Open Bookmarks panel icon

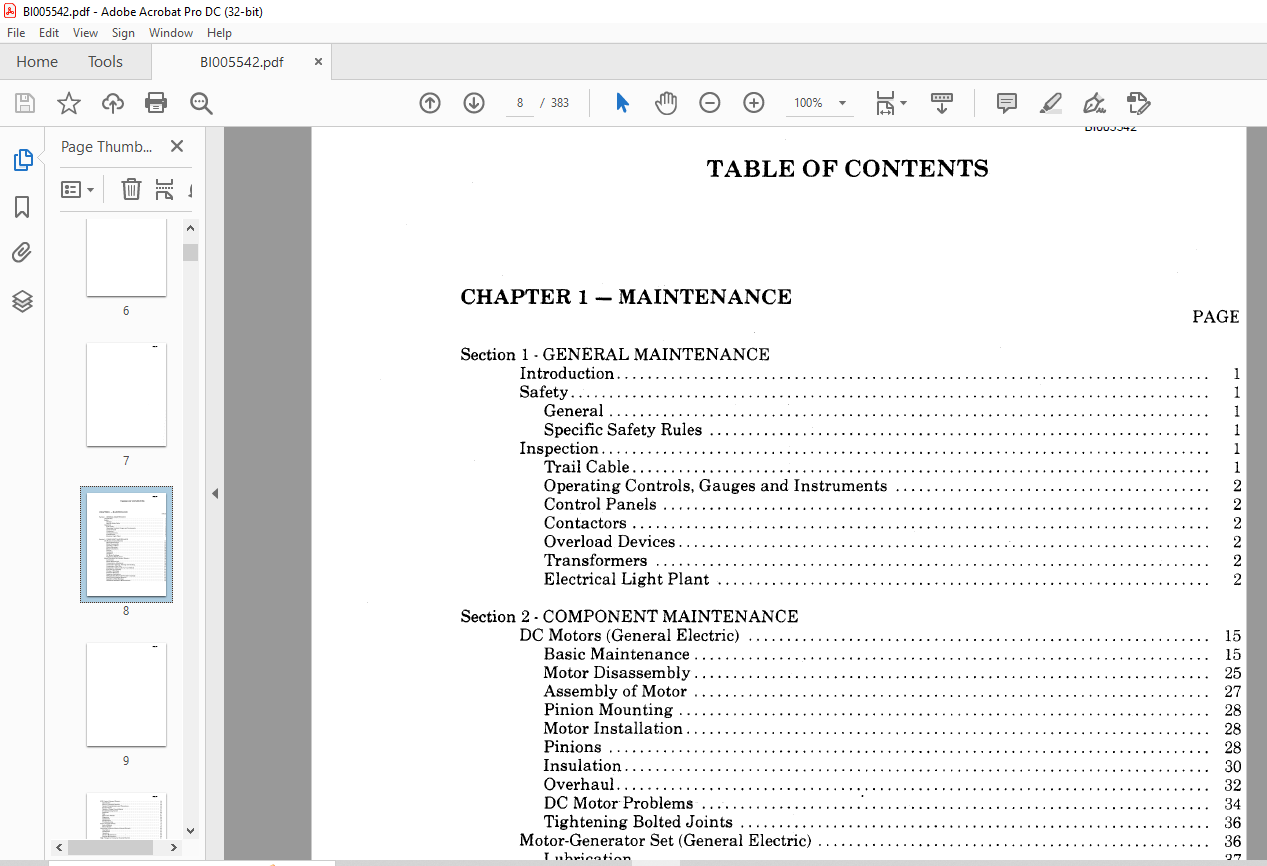point(22,207)
